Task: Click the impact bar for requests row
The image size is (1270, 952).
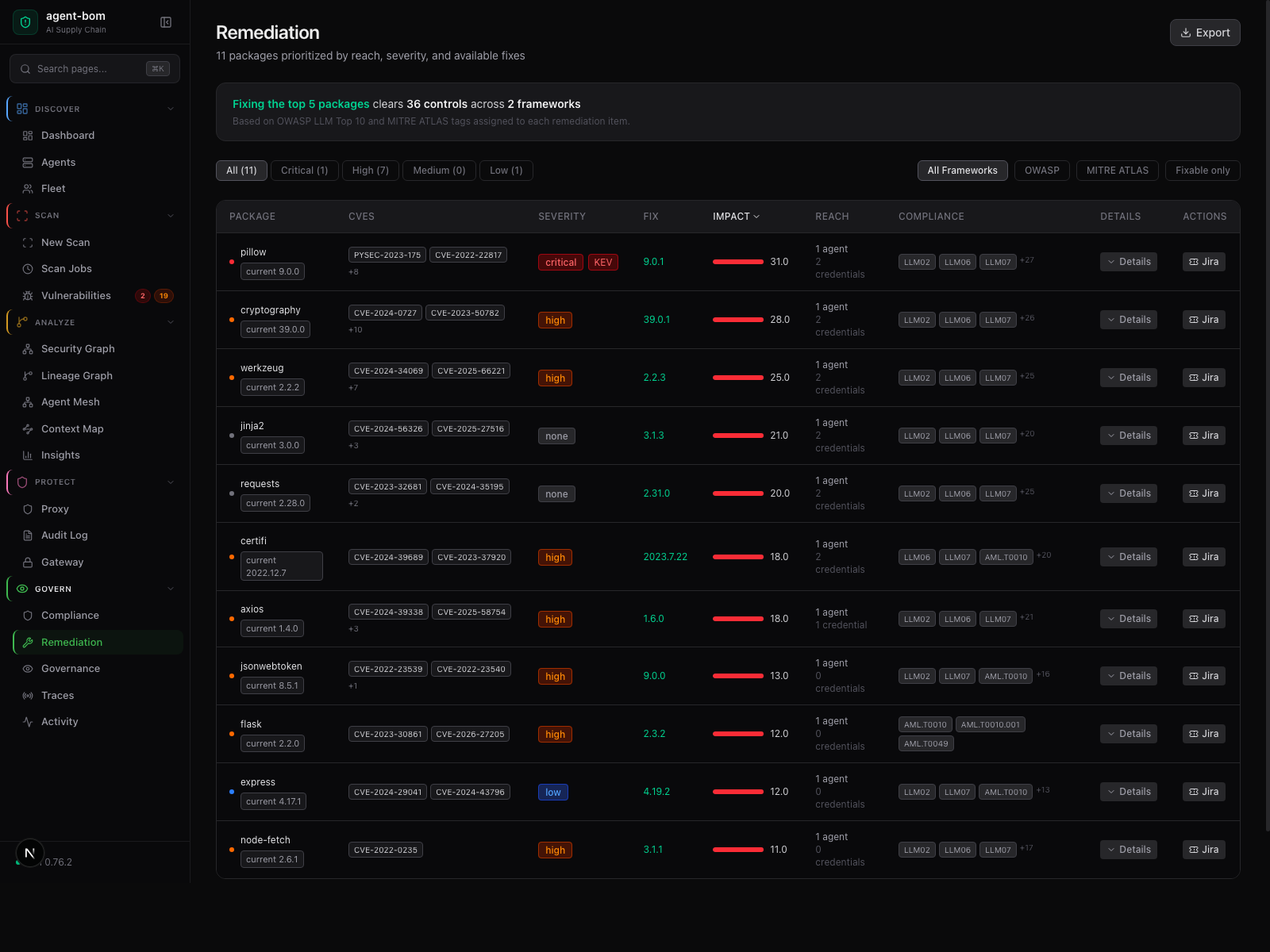Action: pyautogui.click(x=738, y=493)
